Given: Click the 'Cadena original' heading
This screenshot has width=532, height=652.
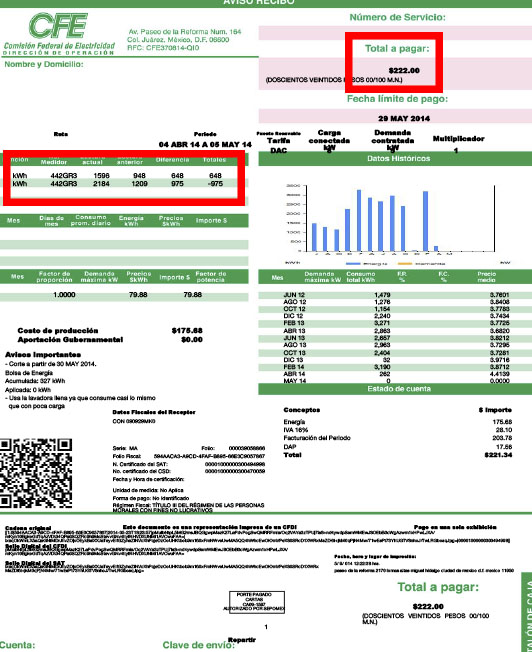Looking at the screenshot, I should tap(28, 528).
